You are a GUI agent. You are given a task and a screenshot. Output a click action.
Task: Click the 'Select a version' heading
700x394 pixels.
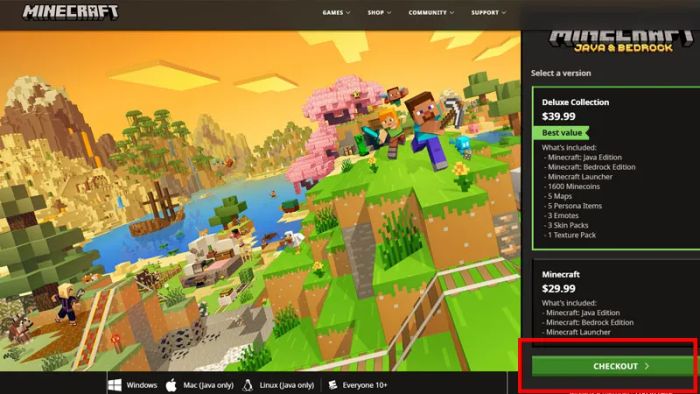(x=561, y=73)
